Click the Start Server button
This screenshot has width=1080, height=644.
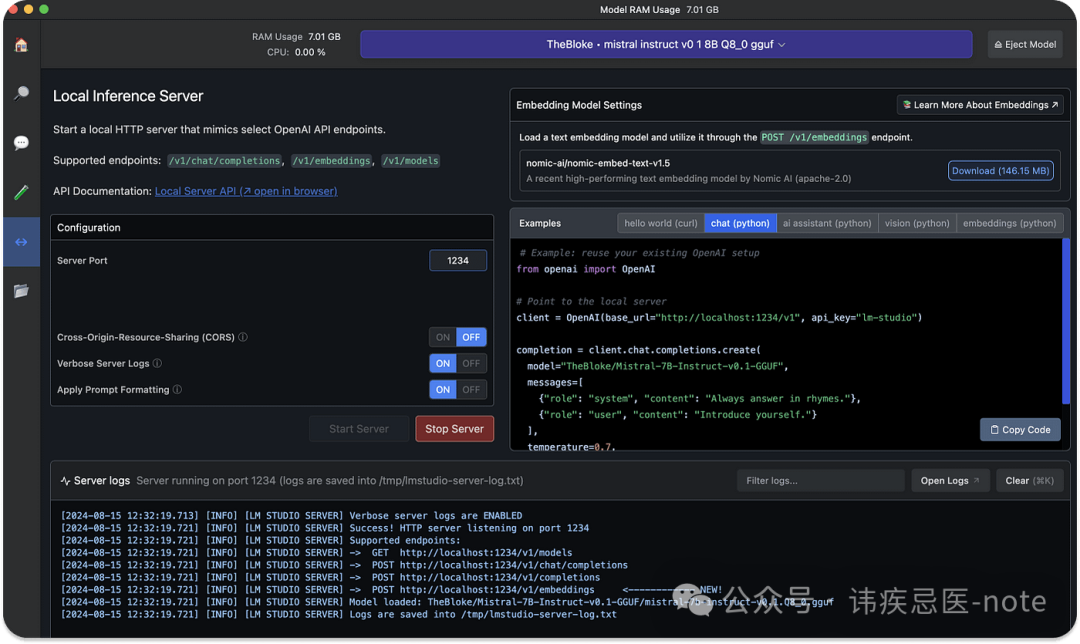tap(359, 428)
